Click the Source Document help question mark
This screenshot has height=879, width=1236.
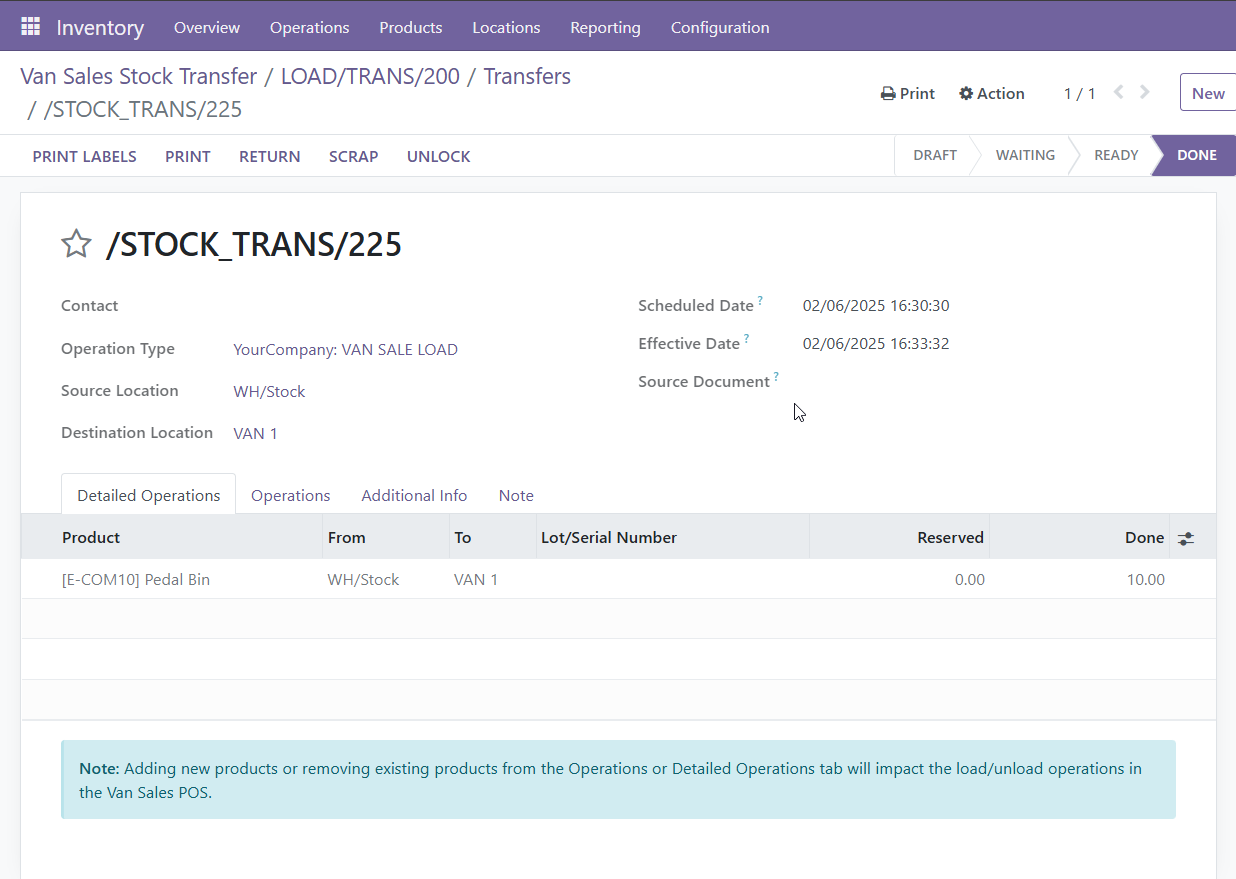[776, 376]
